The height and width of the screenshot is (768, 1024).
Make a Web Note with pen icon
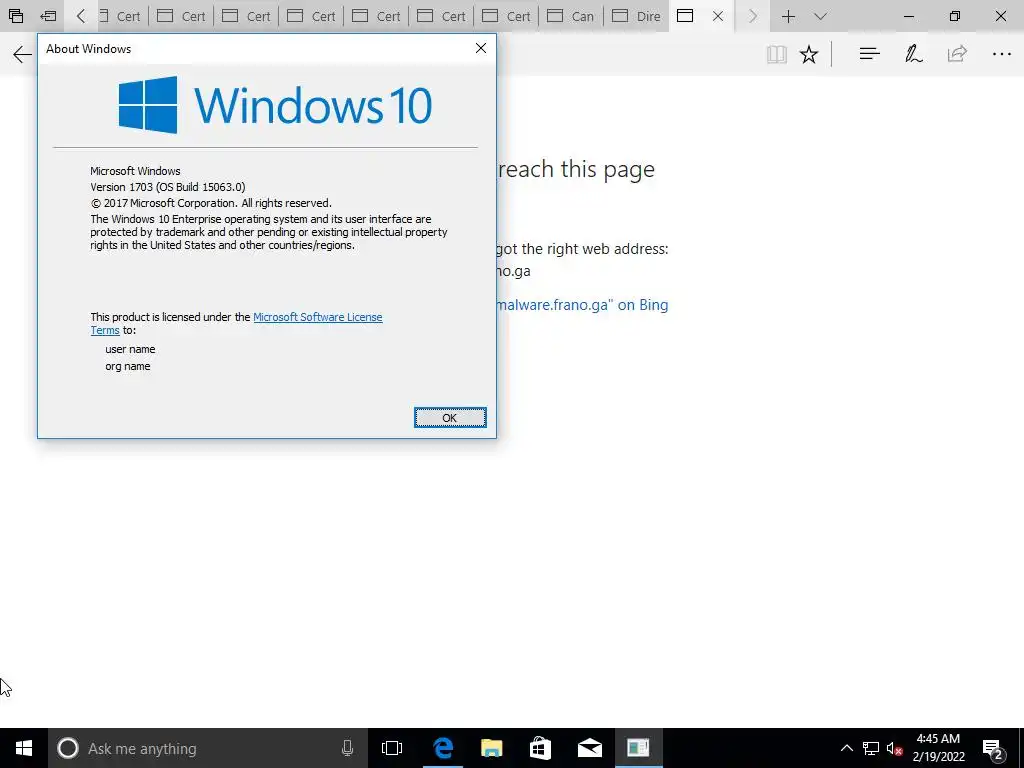[x=913, y=54]
